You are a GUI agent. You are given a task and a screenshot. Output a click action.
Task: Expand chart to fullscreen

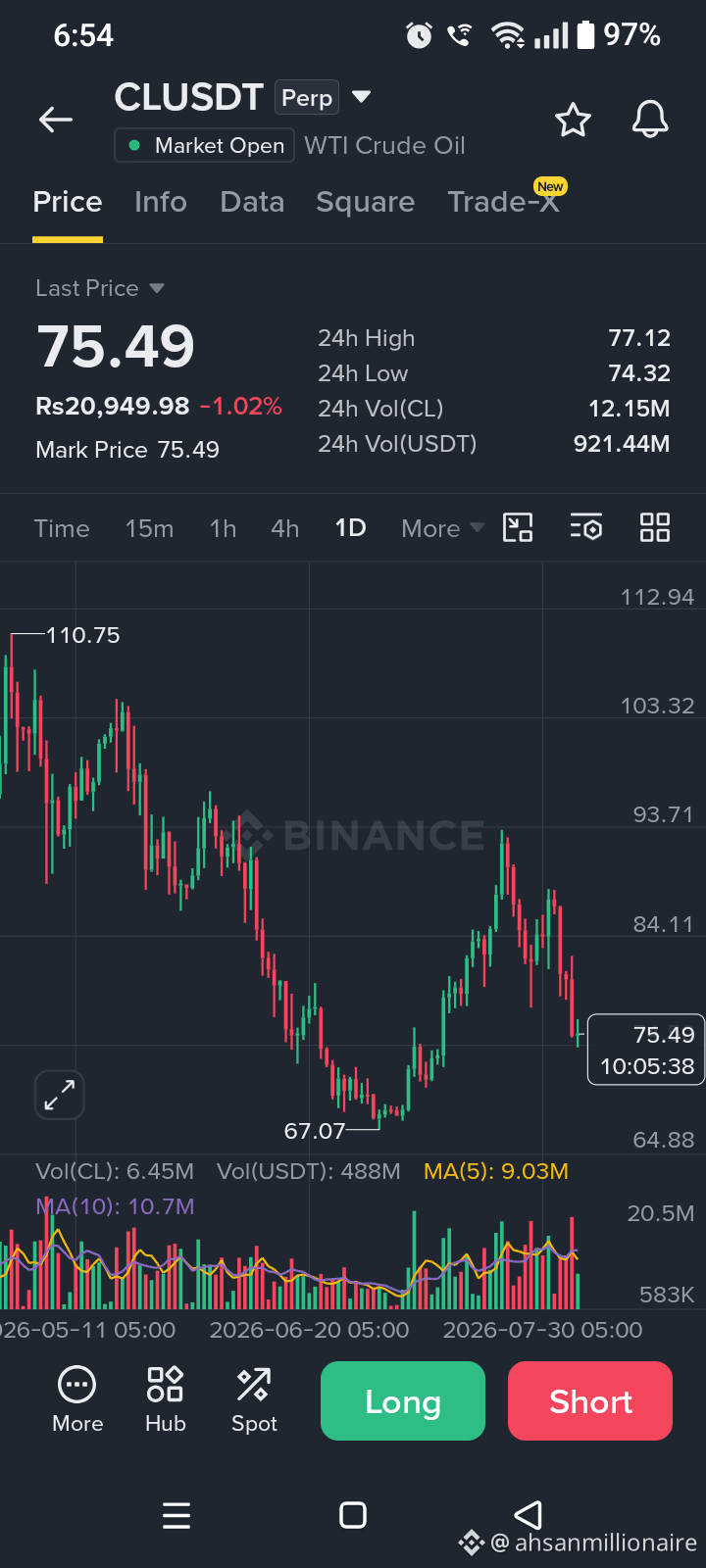[59, 1095]
